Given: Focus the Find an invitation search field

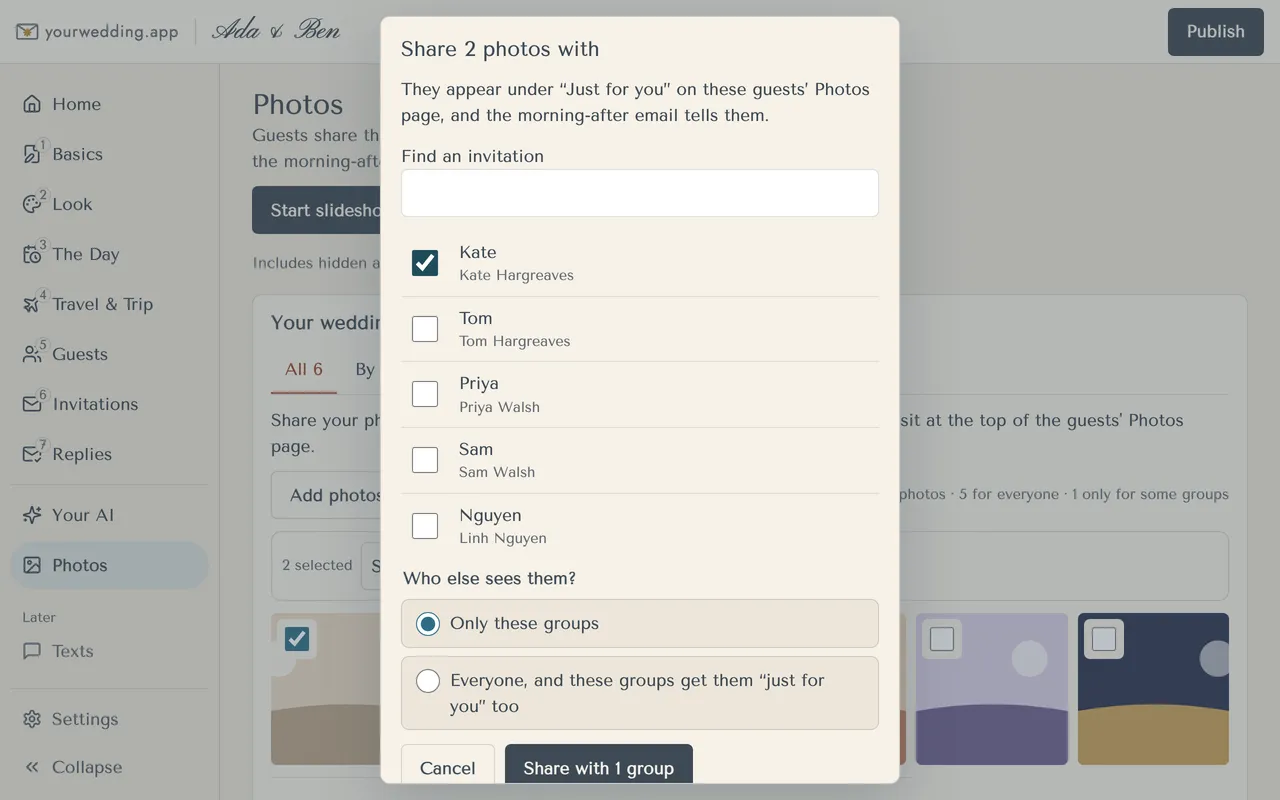Looking at the screenshot, I should click(640, 193).
